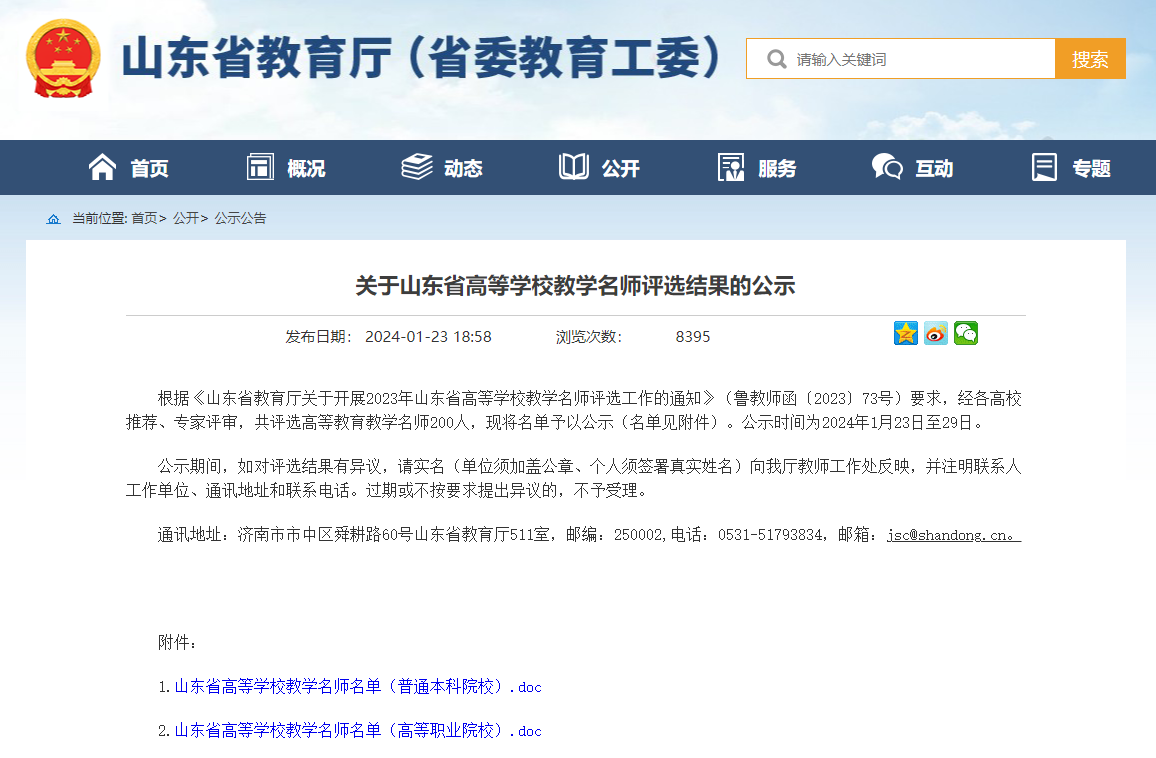Download attachment 2 高等职业院校 doc
Image resolution: width=1156 pixels, height=758 pixels.
click(358, 731)
